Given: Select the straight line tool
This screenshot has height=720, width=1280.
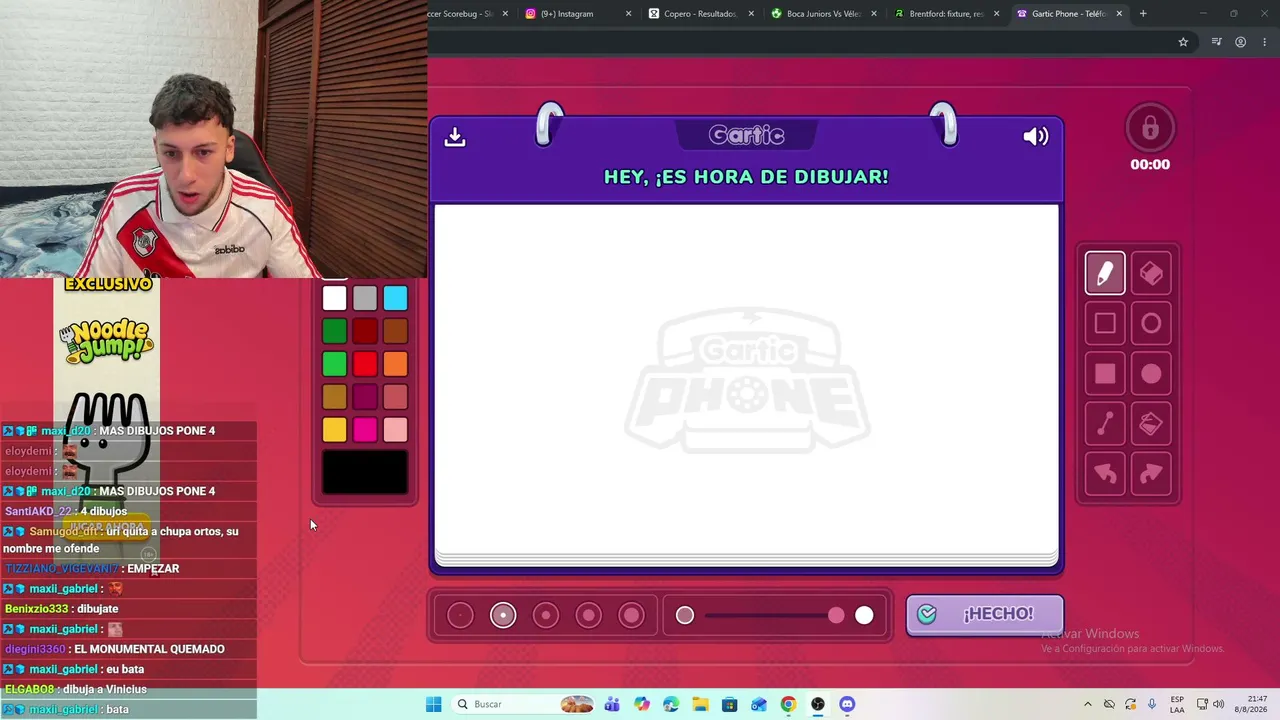Looking at the screenshot, I should (1105, 424).
